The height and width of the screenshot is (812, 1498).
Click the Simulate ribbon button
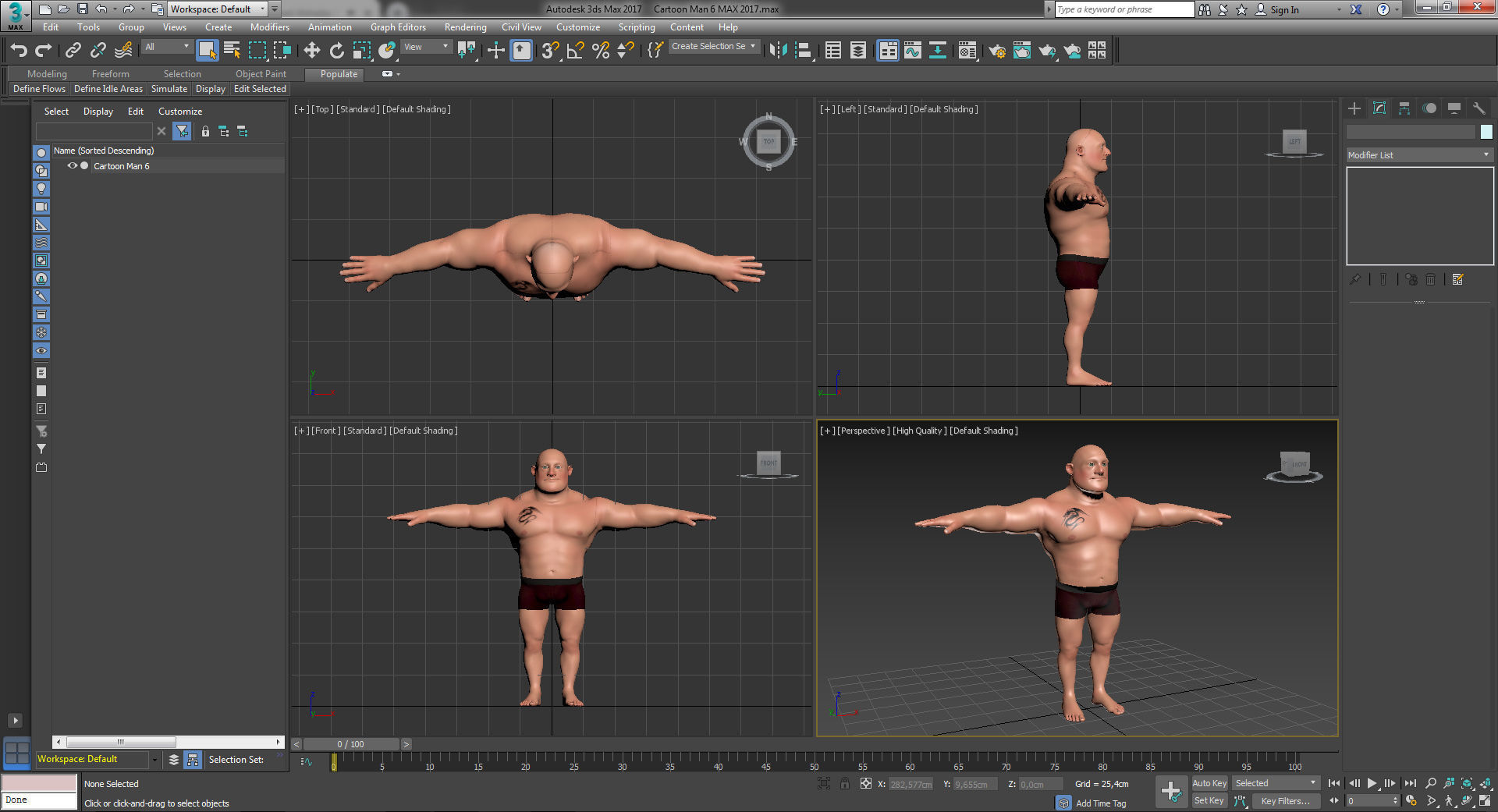tap(169, 89)
